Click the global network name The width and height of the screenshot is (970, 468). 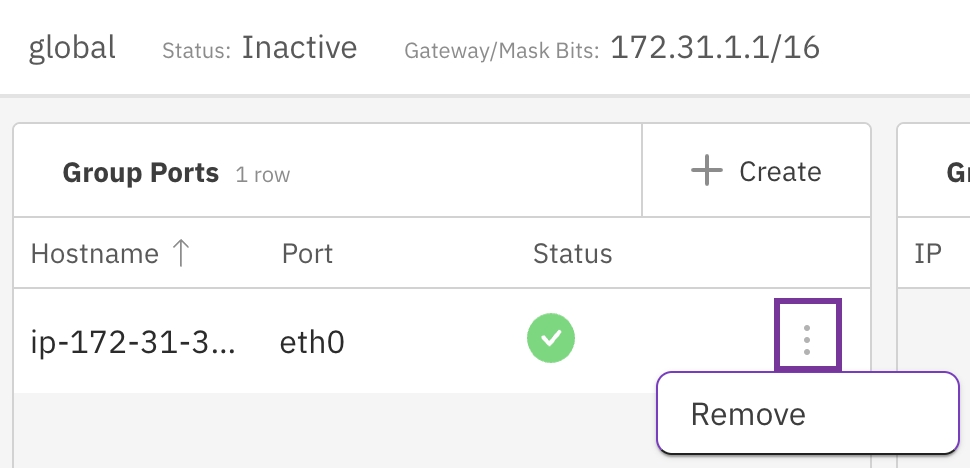(72, 47)
